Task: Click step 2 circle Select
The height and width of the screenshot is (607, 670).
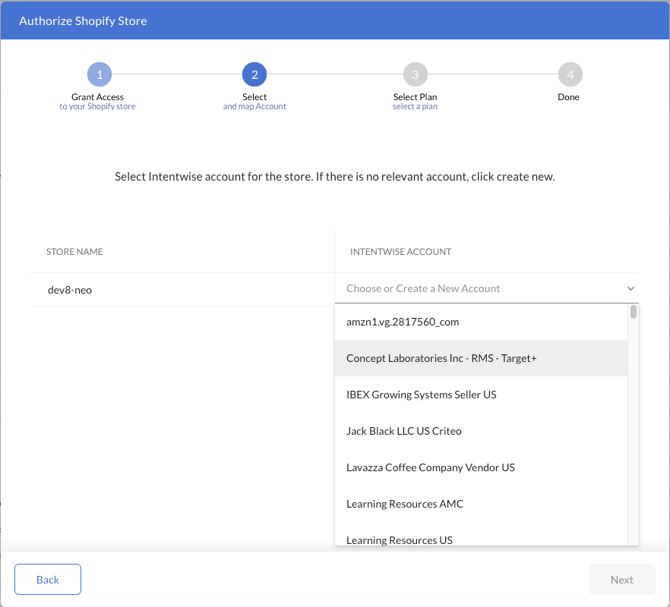Action: 254,74
